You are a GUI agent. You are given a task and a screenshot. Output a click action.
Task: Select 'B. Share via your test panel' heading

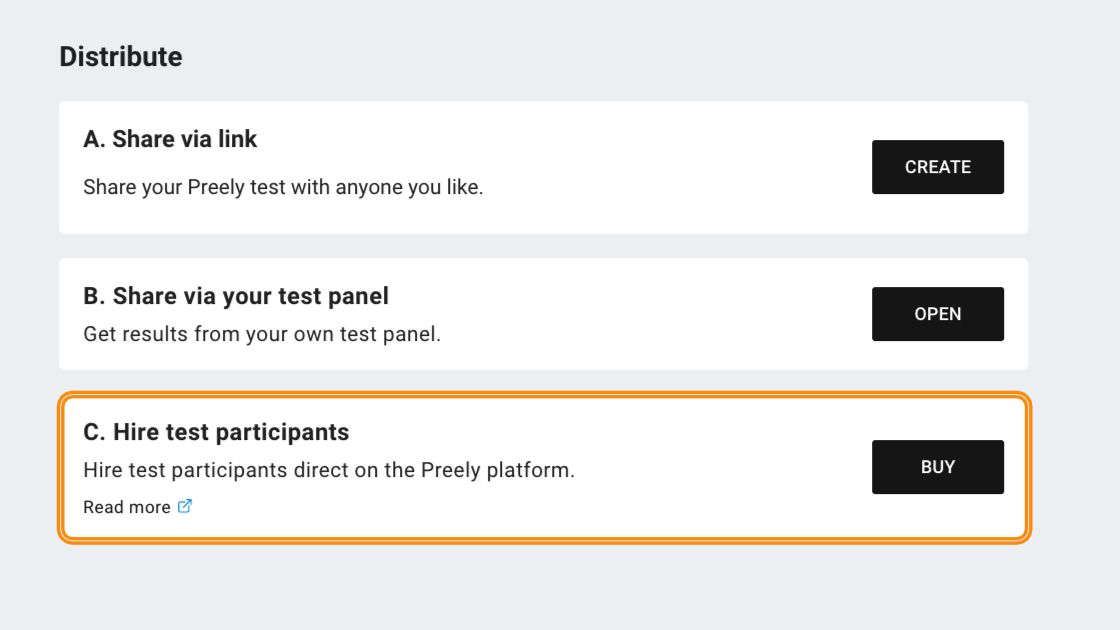point(236,296)
